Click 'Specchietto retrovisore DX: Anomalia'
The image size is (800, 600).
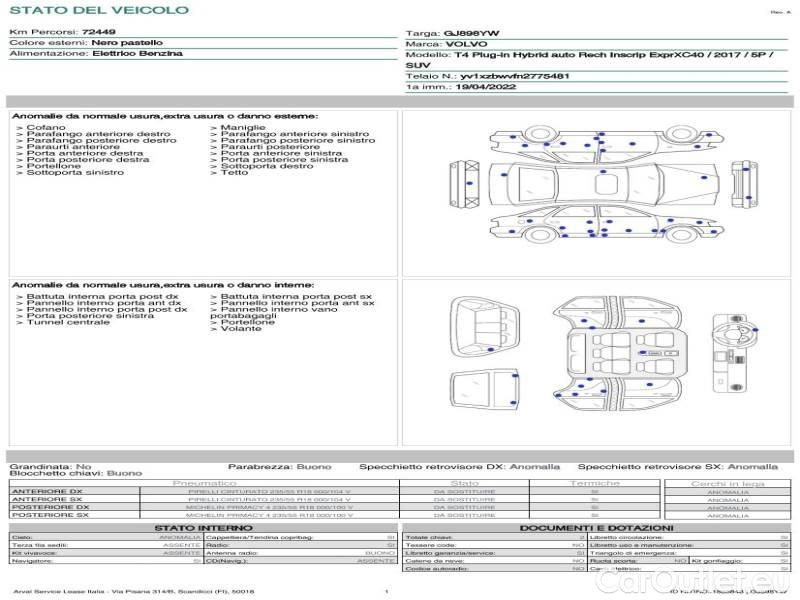(459, 467)
